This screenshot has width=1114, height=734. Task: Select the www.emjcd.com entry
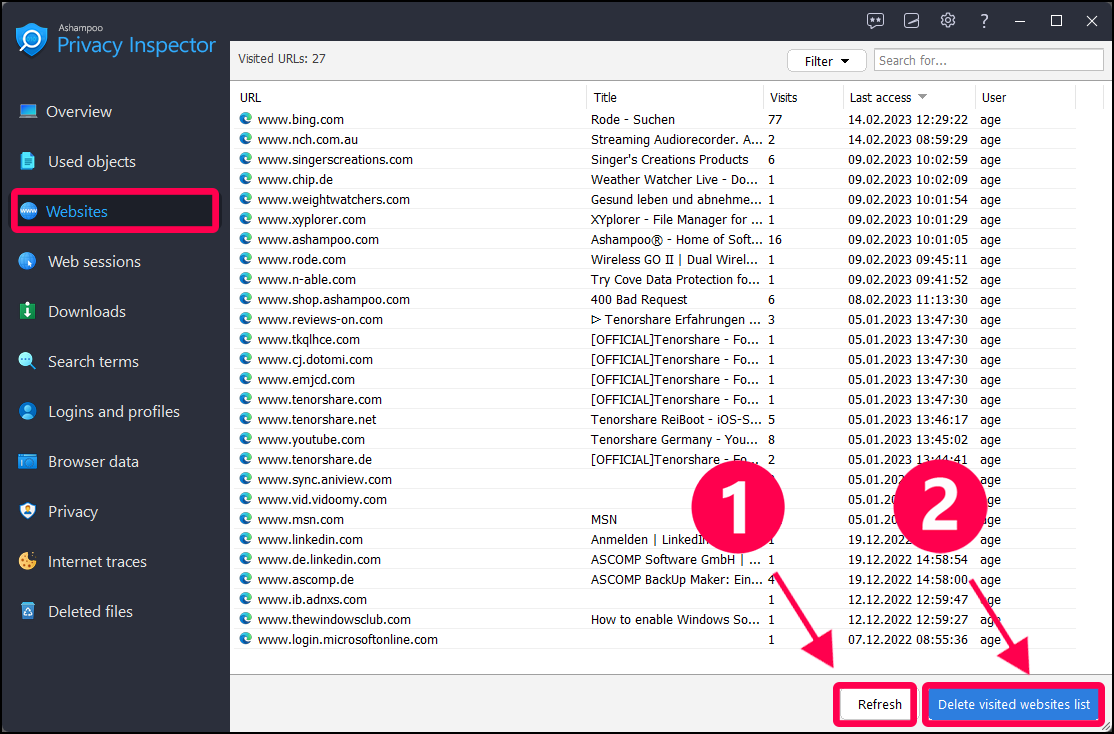coord(653,379)
